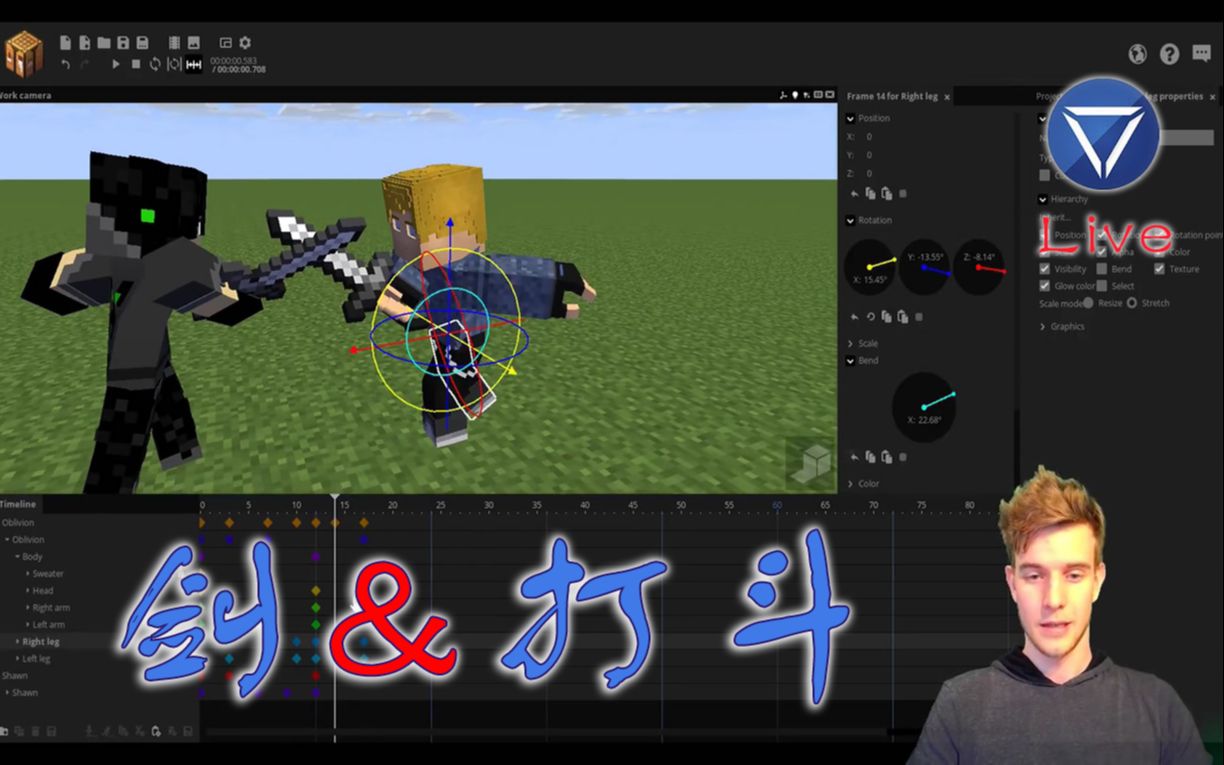Click the X rotation wheel
Image resolution: width=1224 pixels, height=765 pixels.
click(870, 267)
